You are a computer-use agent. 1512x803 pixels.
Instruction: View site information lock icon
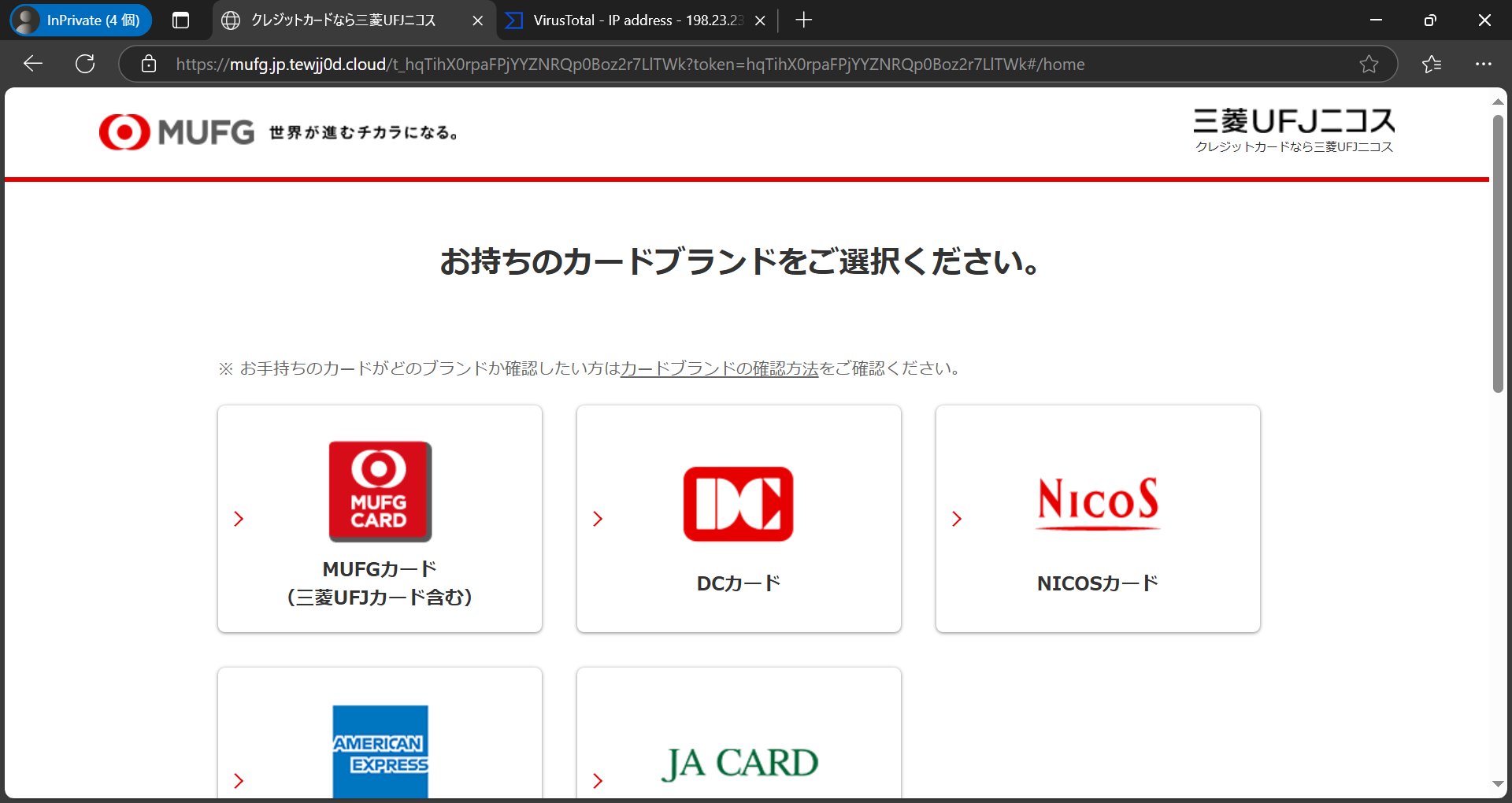(x=149, y=64)
